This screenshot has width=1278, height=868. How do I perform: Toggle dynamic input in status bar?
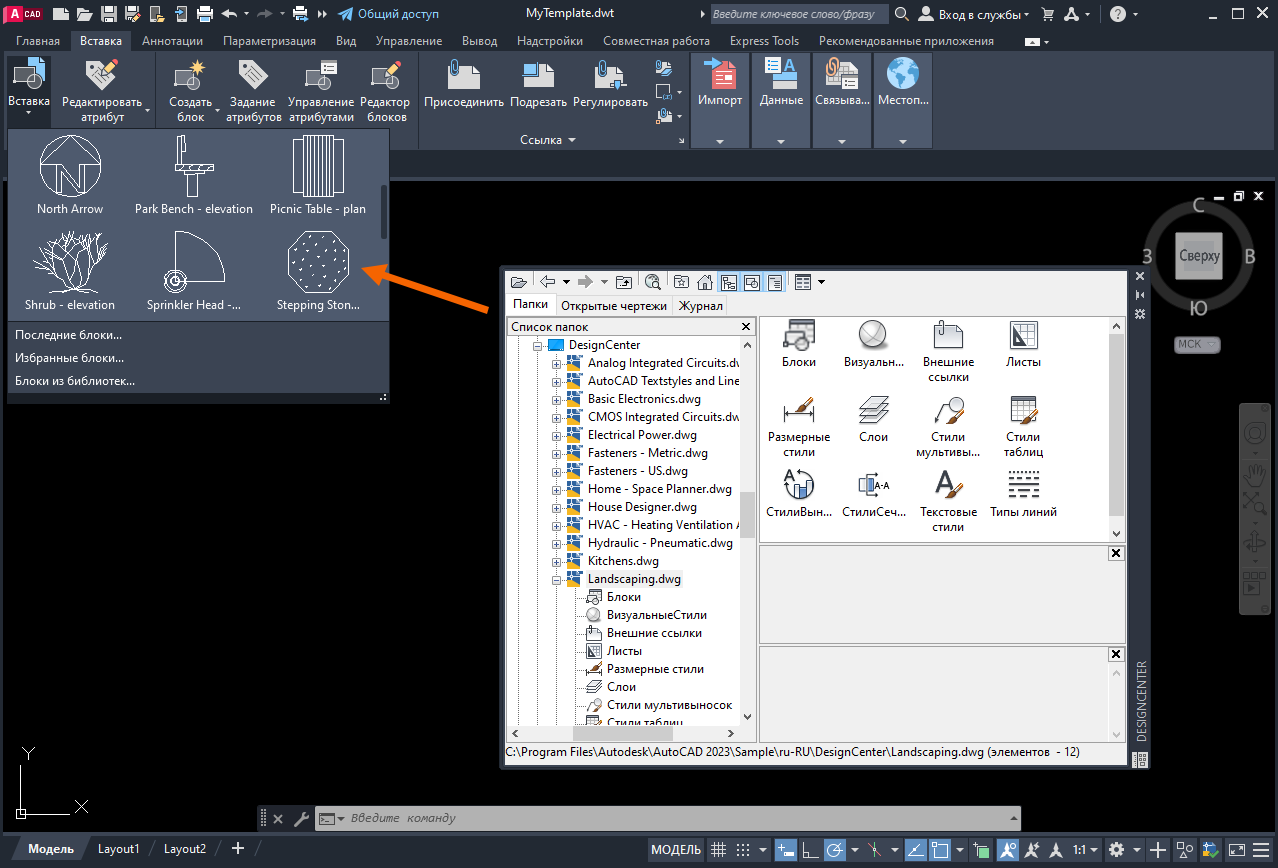785,850
